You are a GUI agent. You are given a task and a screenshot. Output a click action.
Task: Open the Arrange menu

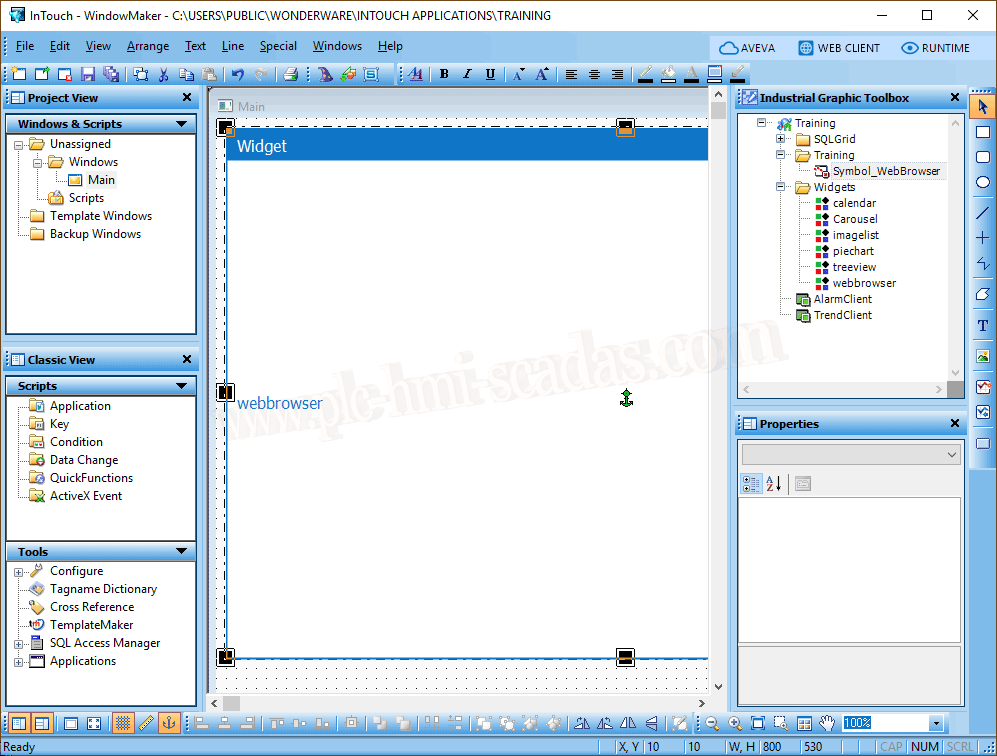pyautogui.click(x=147, y=46)
